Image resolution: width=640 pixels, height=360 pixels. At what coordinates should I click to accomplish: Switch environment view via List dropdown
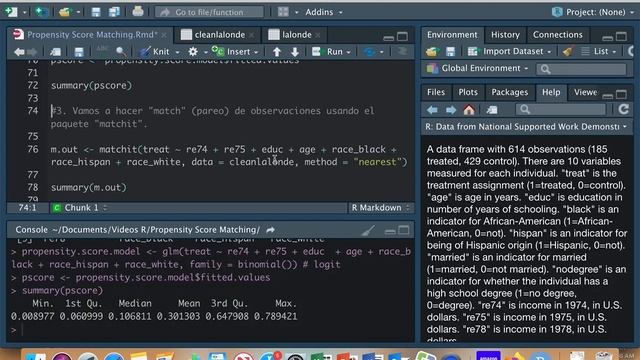(599, 51)
